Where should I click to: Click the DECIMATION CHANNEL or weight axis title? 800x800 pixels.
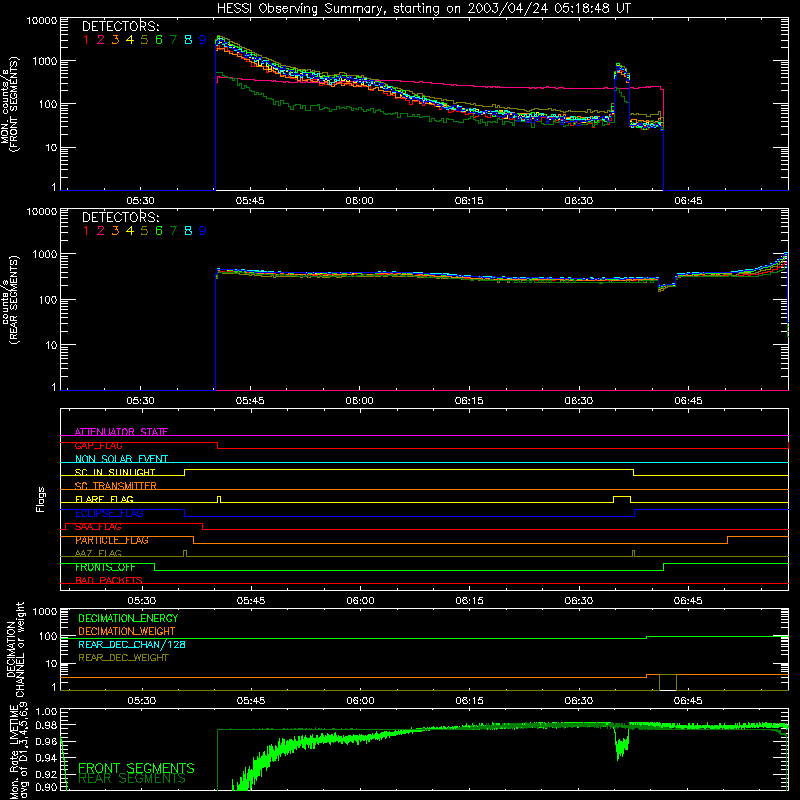coord(14,649)
